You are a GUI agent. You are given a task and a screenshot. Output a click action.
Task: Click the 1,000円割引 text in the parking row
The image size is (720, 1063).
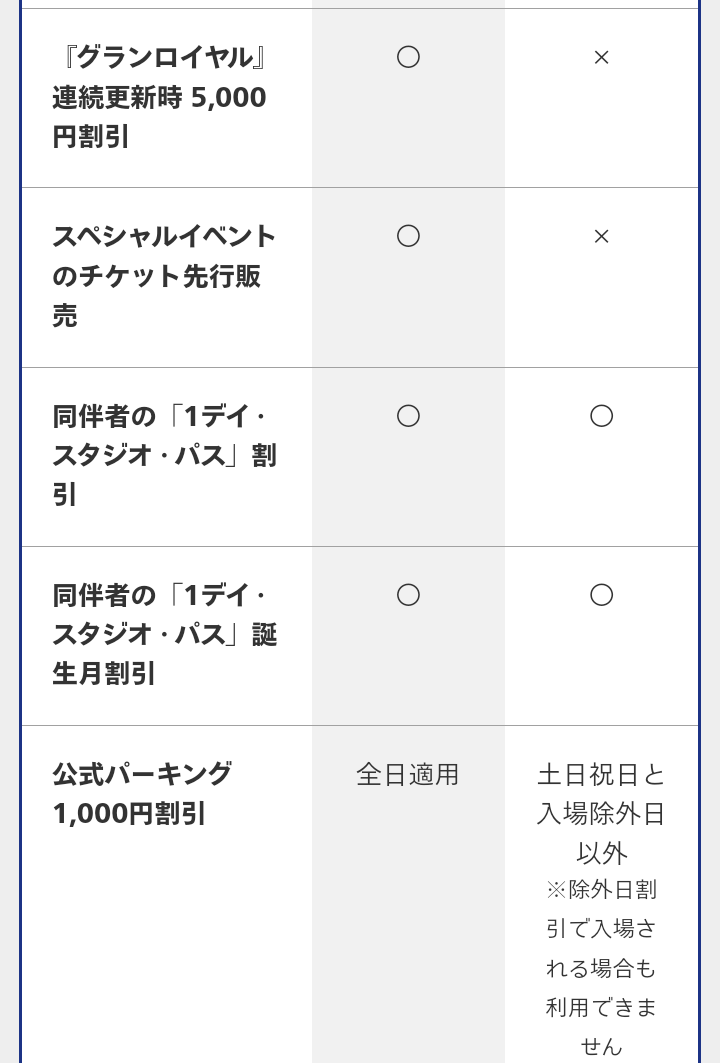coord(129,814)
